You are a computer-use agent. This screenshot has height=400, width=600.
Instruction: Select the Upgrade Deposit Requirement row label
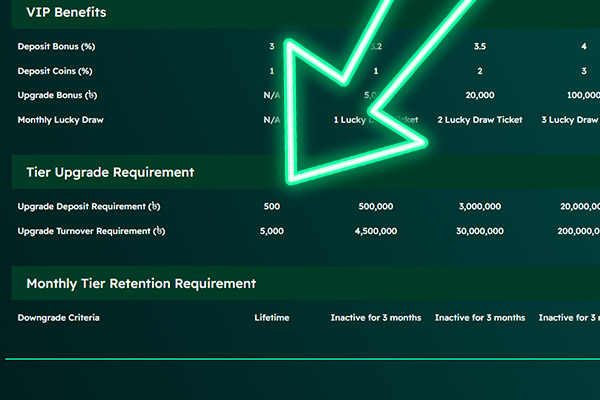[89, 207]
